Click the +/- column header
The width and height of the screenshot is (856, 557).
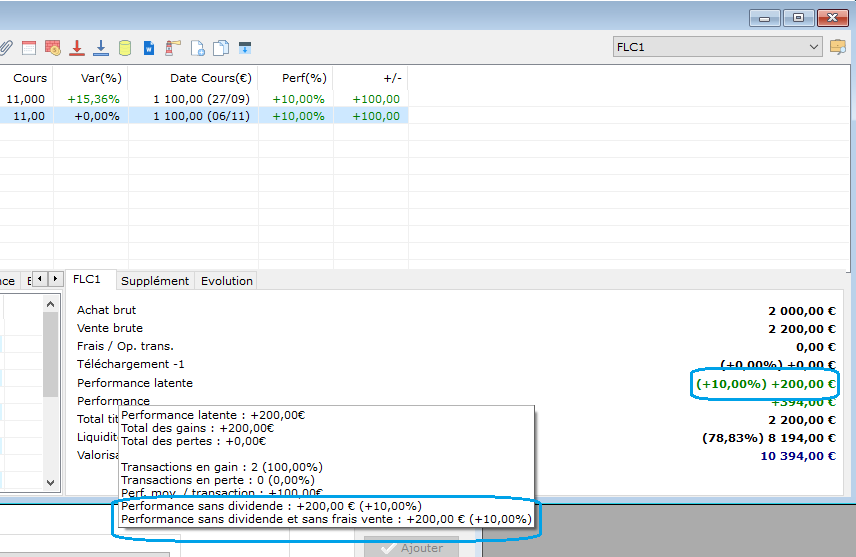tap(371, 78)
